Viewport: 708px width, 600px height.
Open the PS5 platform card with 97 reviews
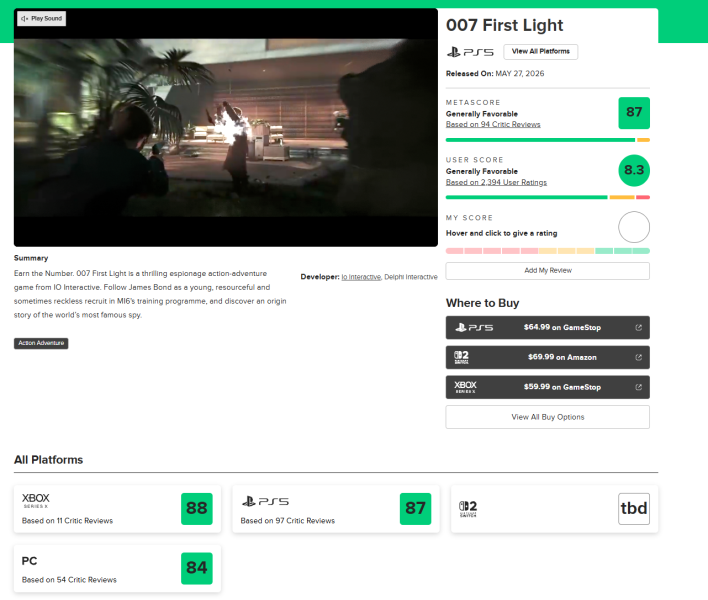(x=335, y=509)
